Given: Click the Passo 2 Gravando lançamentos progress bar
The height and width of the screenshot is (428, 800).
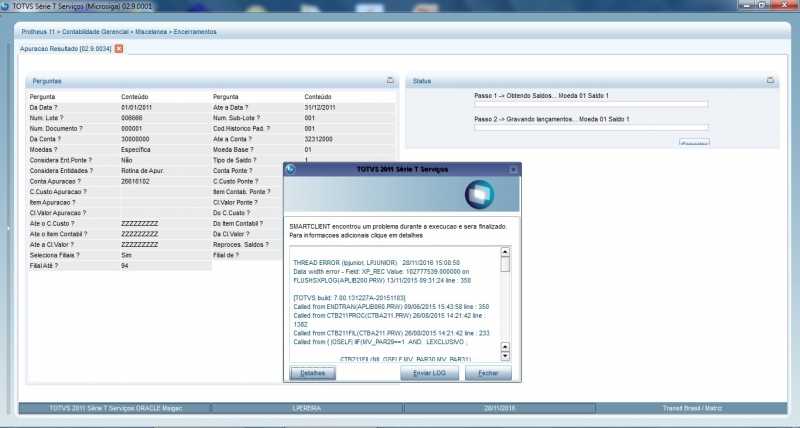Looking at the screenshot, I should point(591,128).
